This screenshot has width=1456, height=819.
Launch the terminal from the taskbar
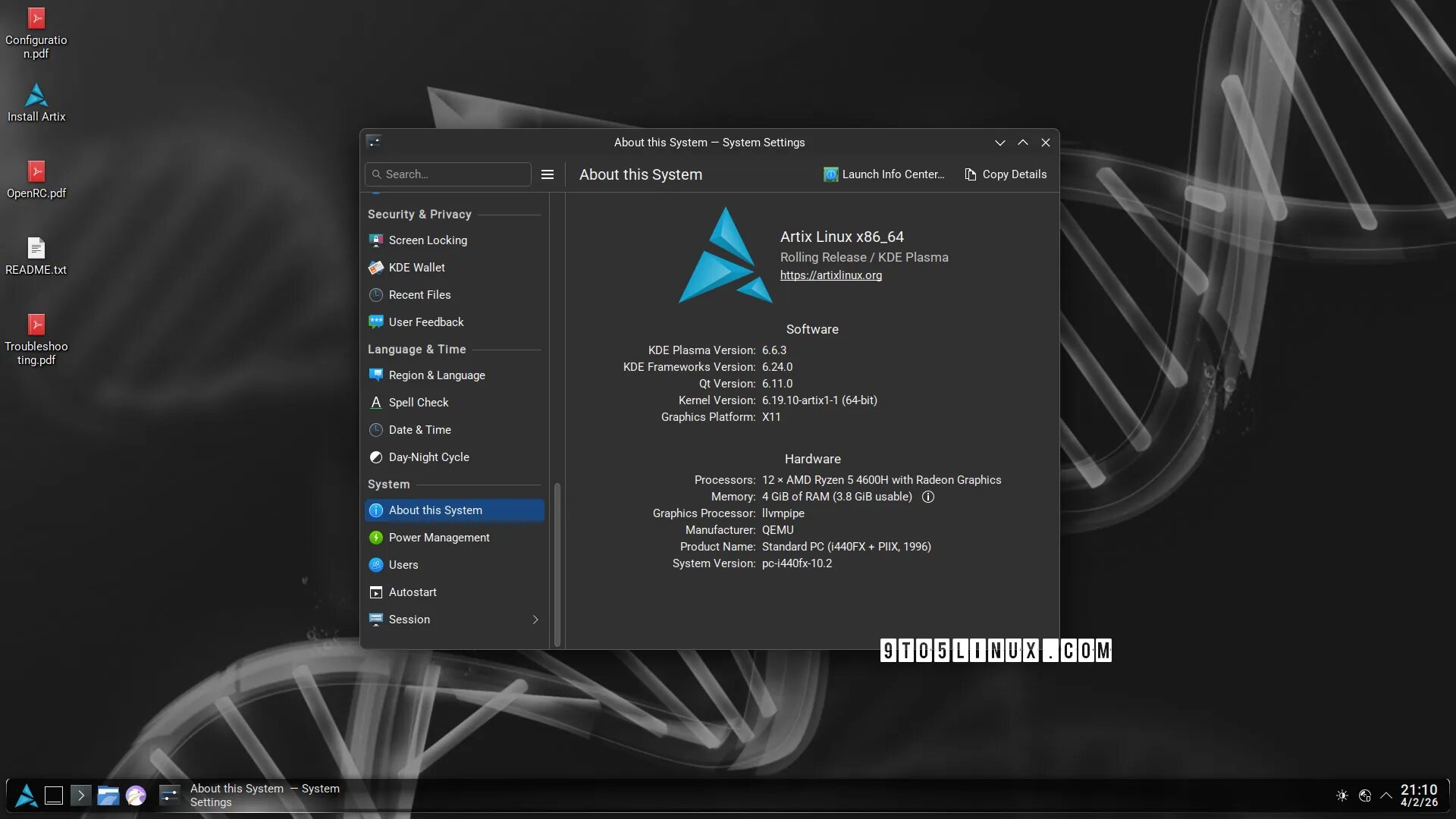pos(80,795)
